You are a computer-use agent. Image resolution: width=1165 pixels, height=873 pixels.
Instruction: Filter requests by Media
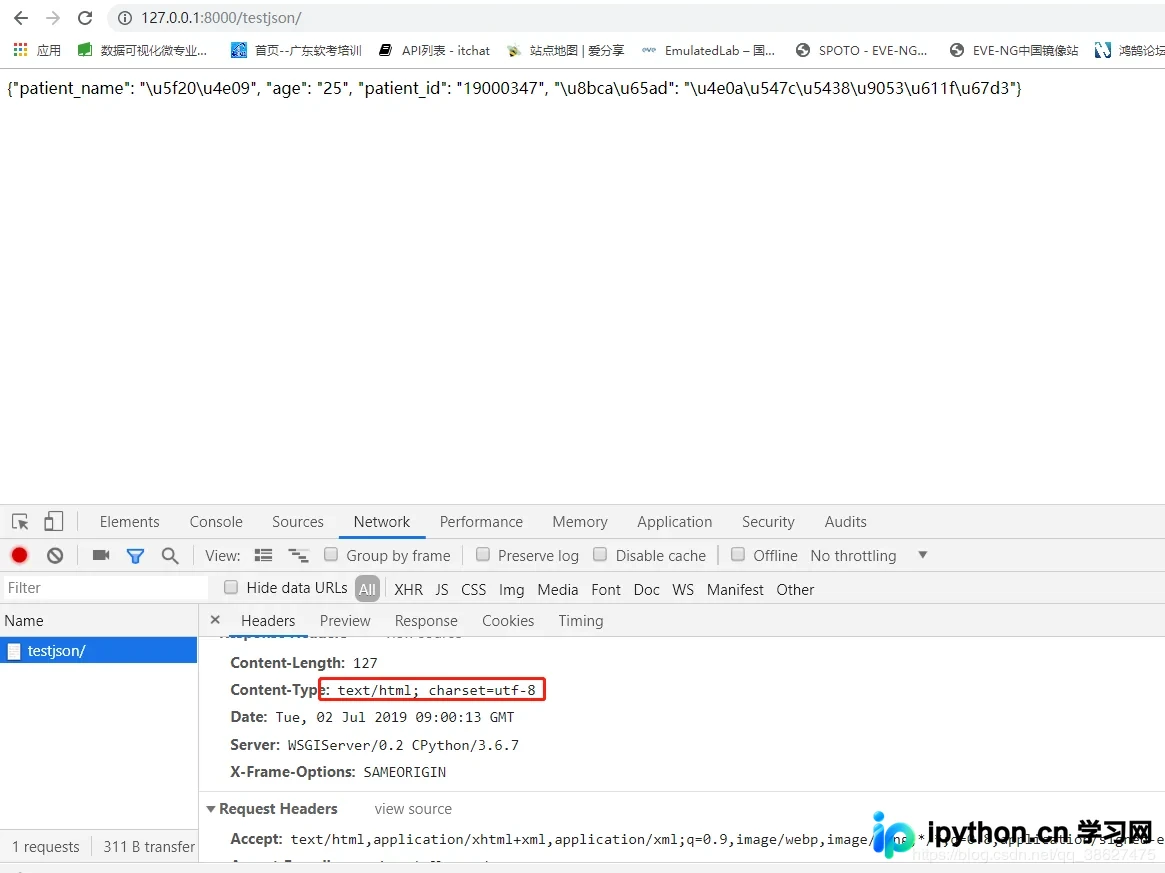pos(558,589)
